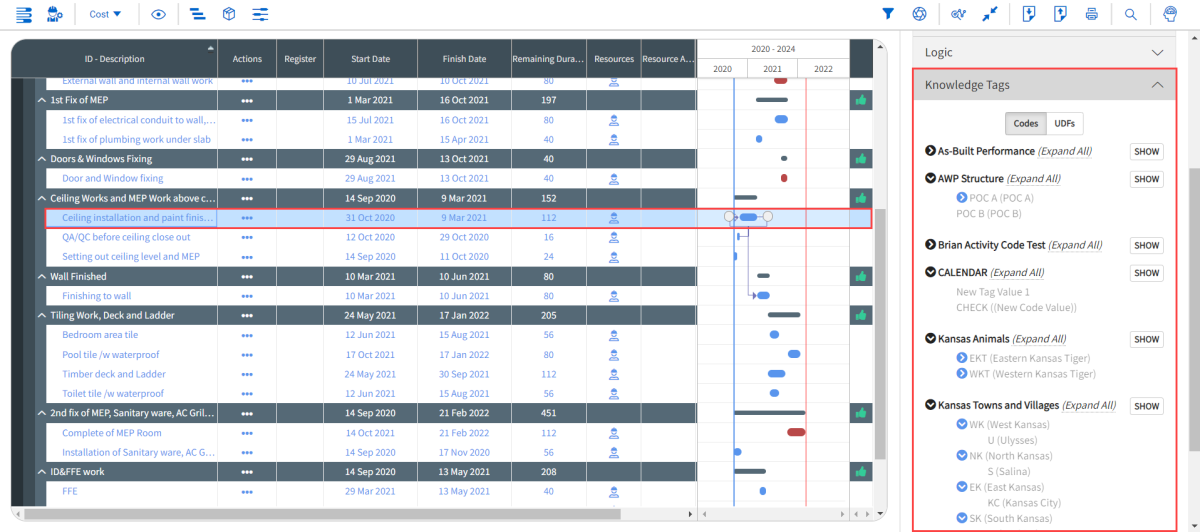
Task: Click SHOW button for CALENDAR
Action: tap(1147, 273)
